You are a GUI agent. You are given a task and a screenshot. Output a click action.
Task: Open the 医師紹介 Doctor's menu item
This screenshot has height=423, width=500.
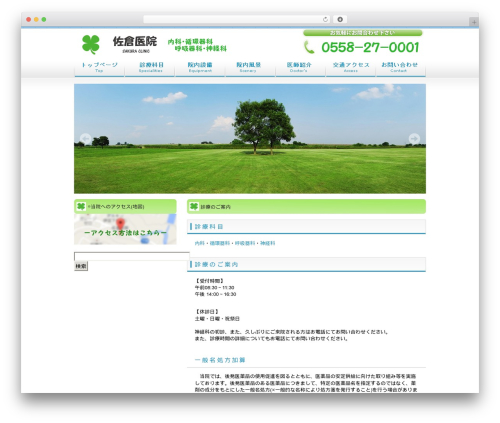click(299, 67)
